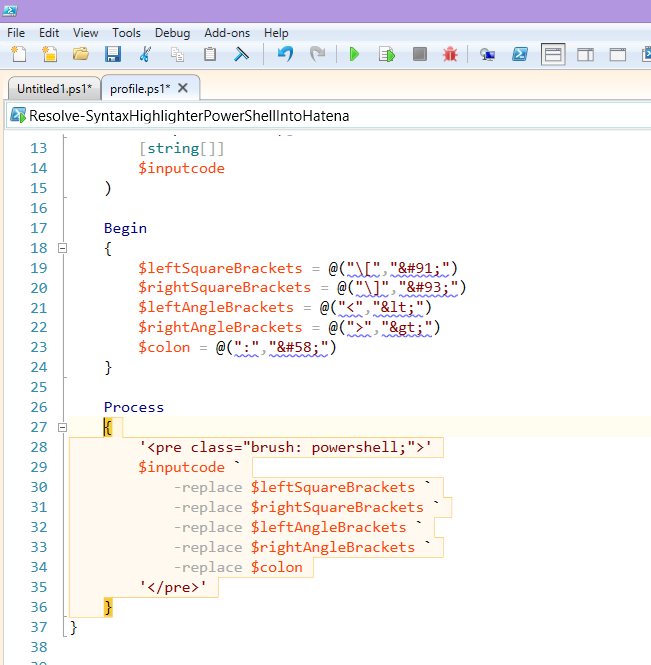Screen dimensions: 651x665
Task: Click the pre class brush string on line 28
Action: 285,447
